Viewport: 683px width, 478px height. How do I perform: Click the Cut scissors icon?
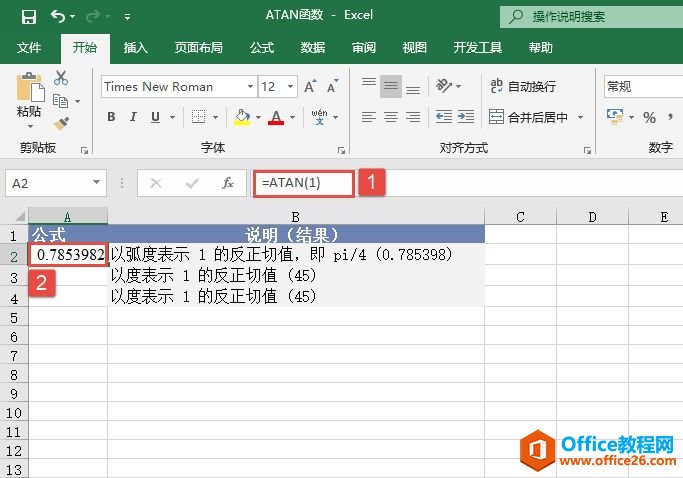61,78
